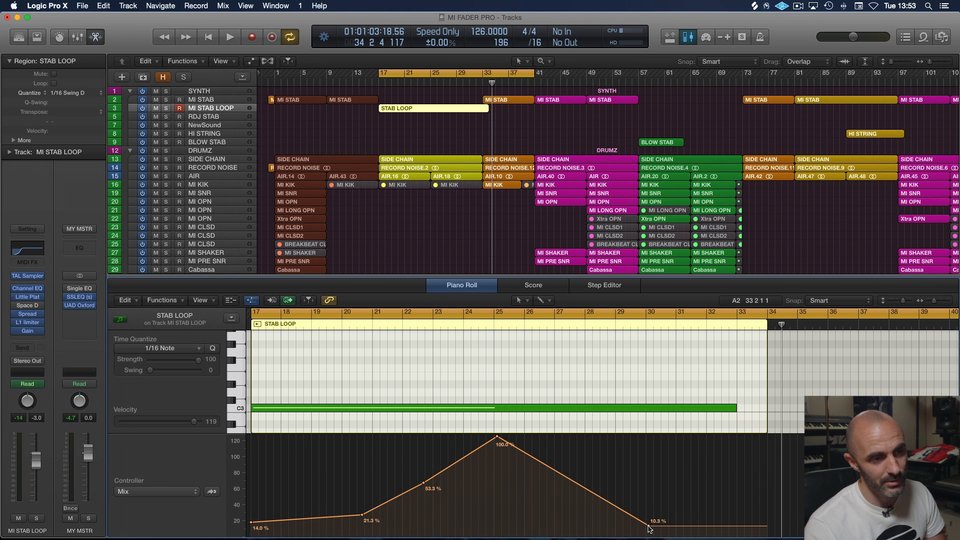Open Tracks area Edit menu
Image resolution: width=960 pixels, height=540 pixels.
148,61
